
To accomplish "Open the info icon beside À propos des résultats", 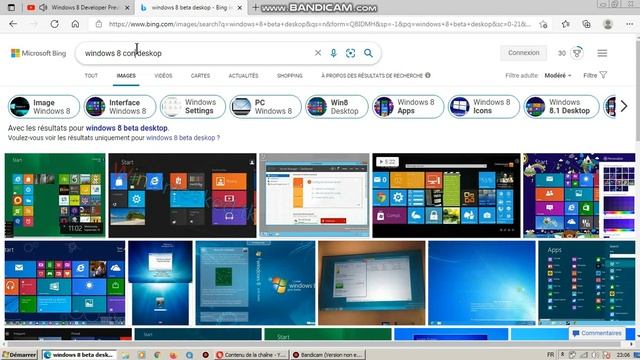I will [428, 75].
